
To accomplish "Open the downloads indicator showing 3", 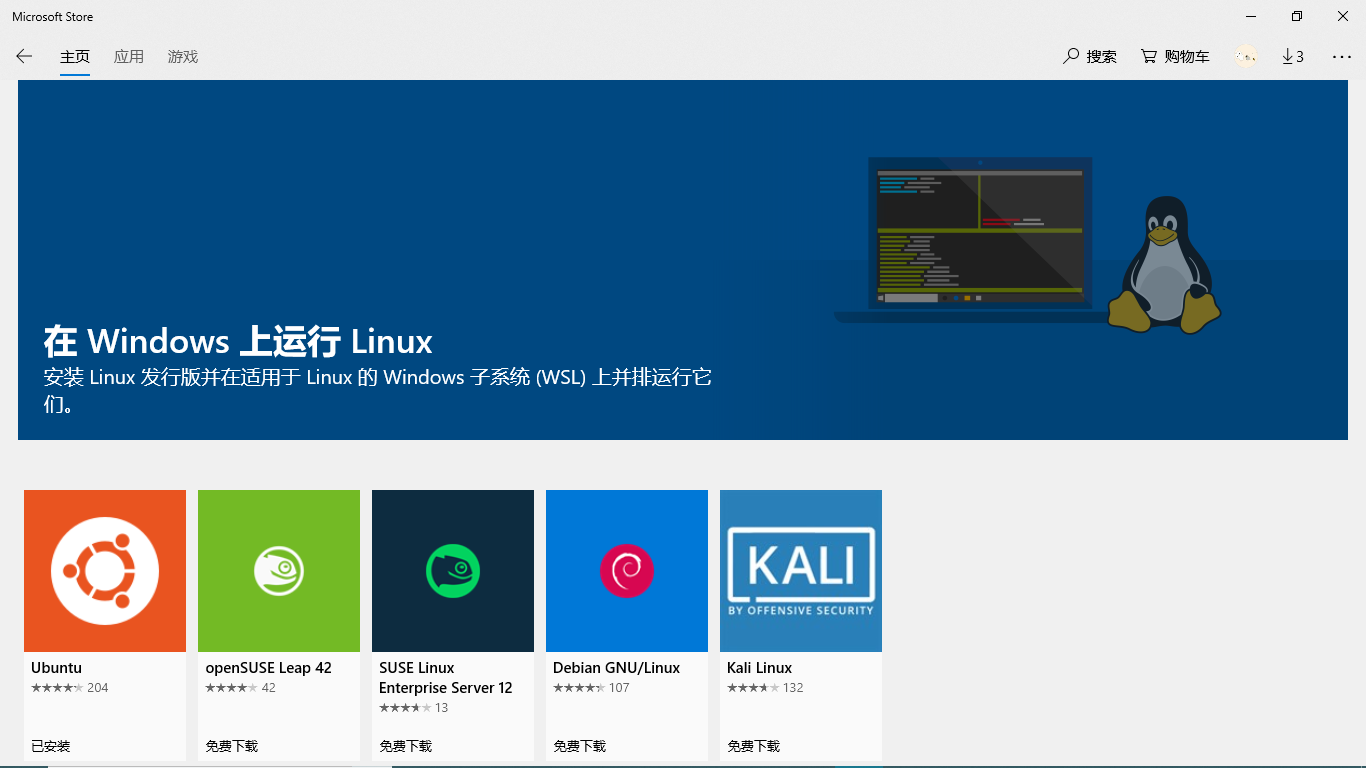I will [x=1293, y=57].
